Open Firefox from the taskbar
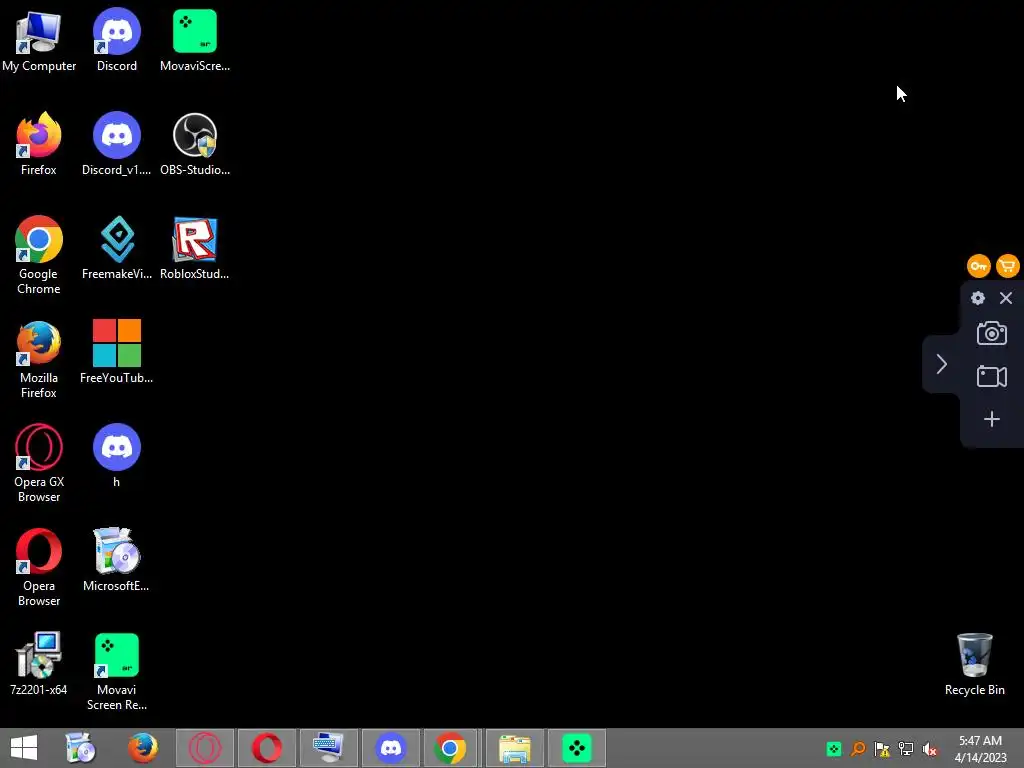This screenshot has width=1024, height=768. pyautogui.click(x=142, y=748)
